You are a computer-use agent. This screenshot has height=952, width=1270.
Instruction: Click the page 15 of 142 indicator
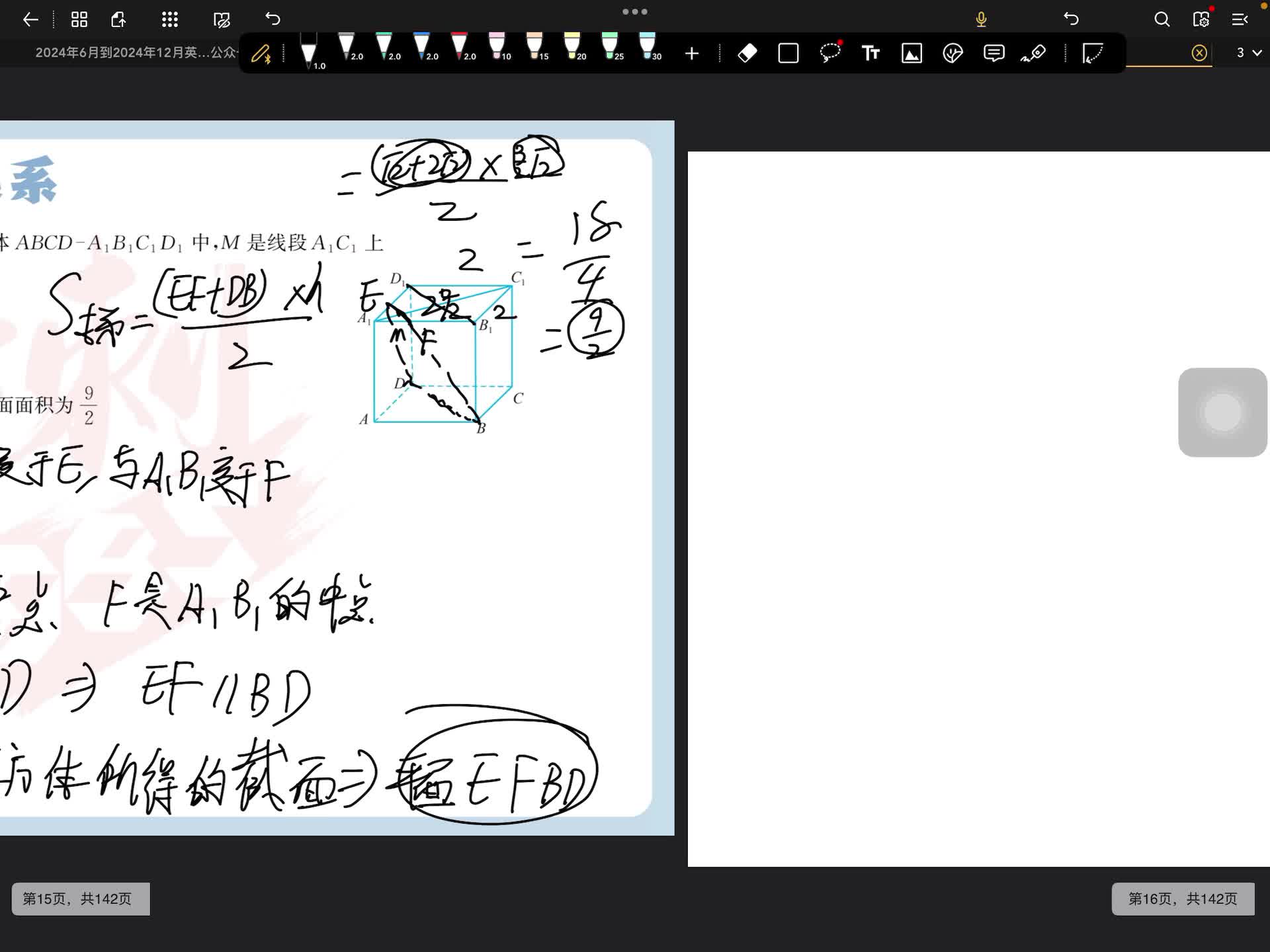80,898
